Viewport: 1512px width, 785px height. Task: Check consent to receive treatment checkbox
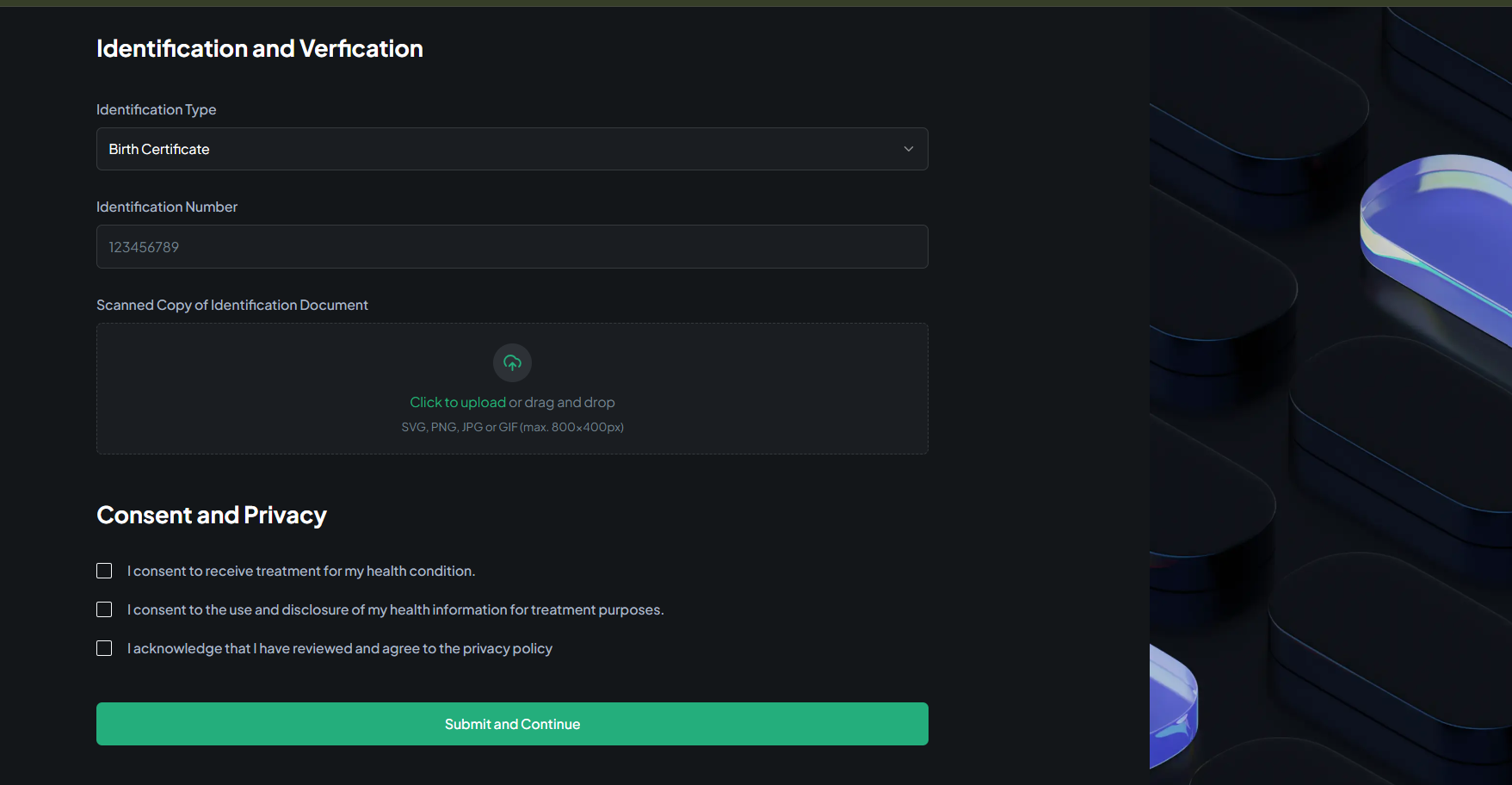104,571
